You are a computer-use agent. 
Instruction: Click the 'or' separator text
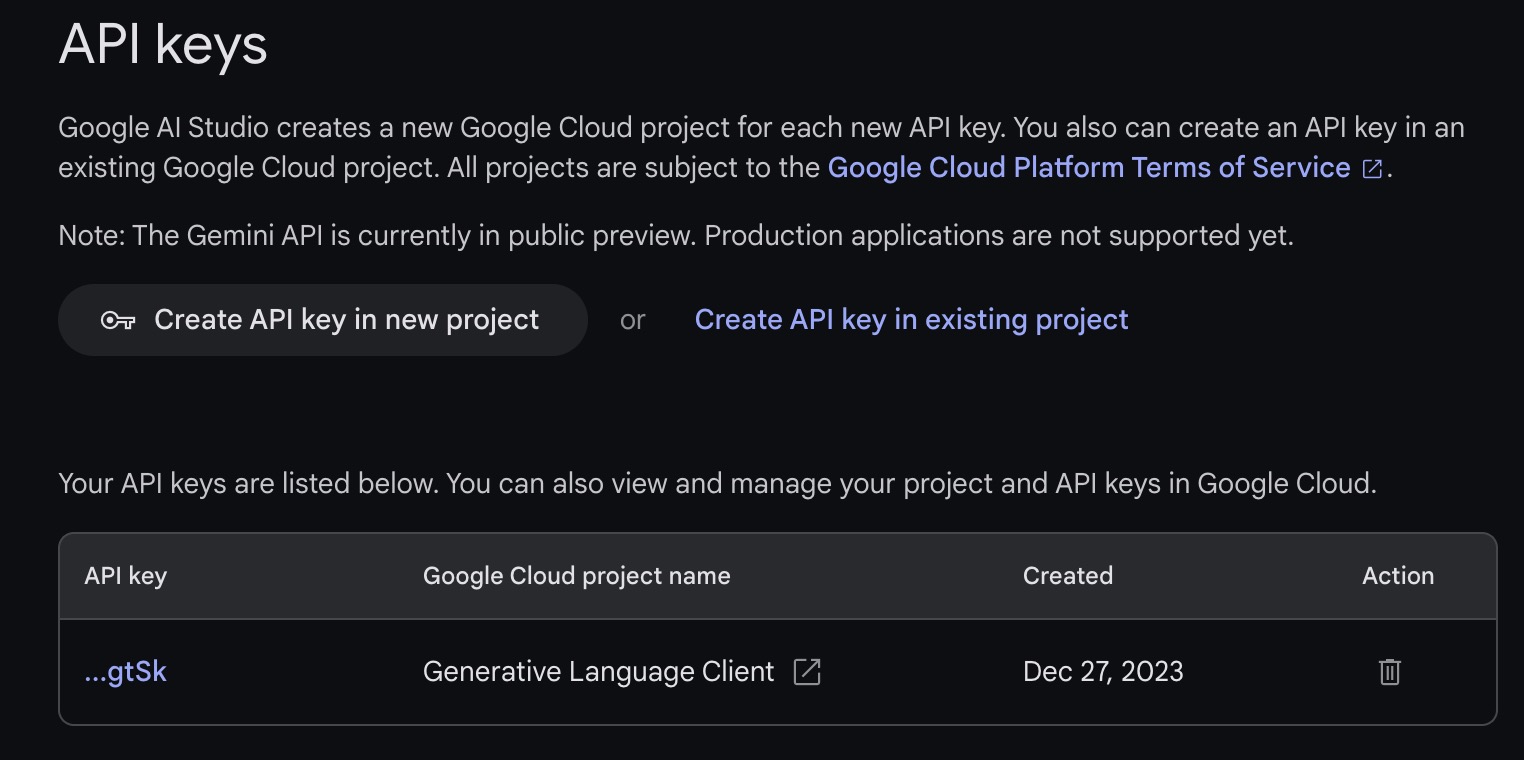pos(632,320)
